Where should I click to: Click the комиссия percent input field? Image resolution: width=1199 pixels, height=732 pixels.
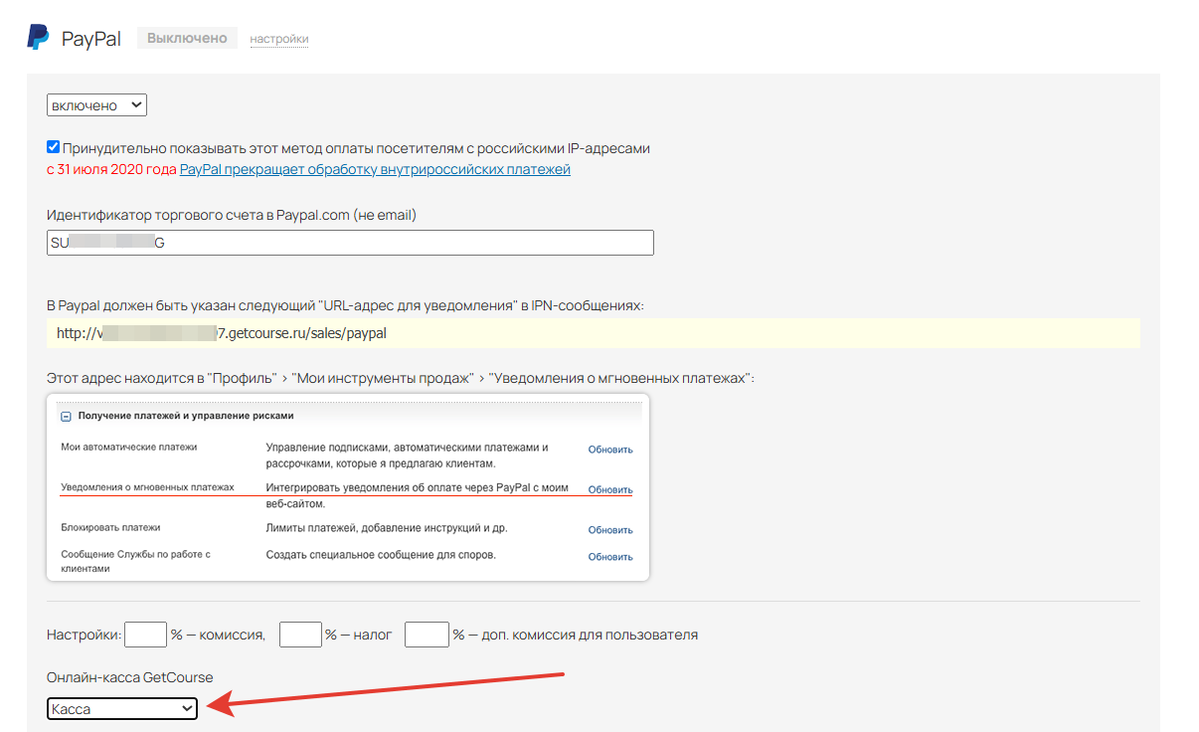pyautogui.click(x=145, y=634)
